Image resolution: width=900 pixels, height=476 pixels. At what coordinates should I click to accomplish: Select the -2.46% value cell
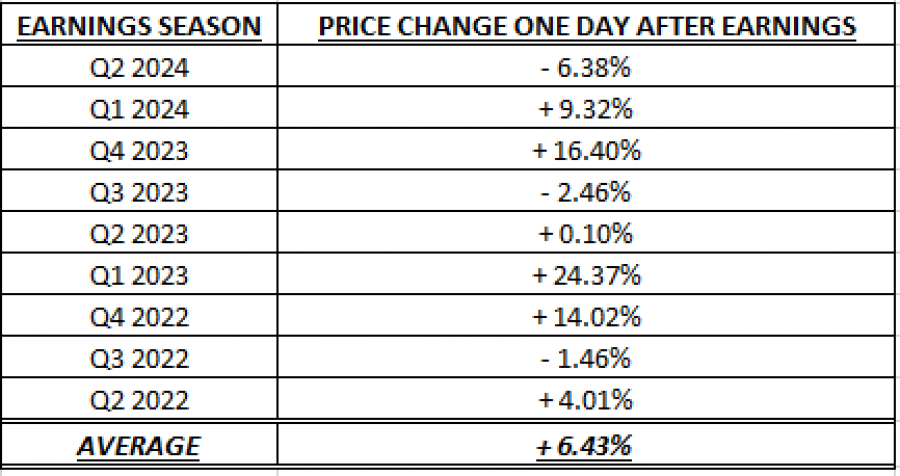(587, 192)
